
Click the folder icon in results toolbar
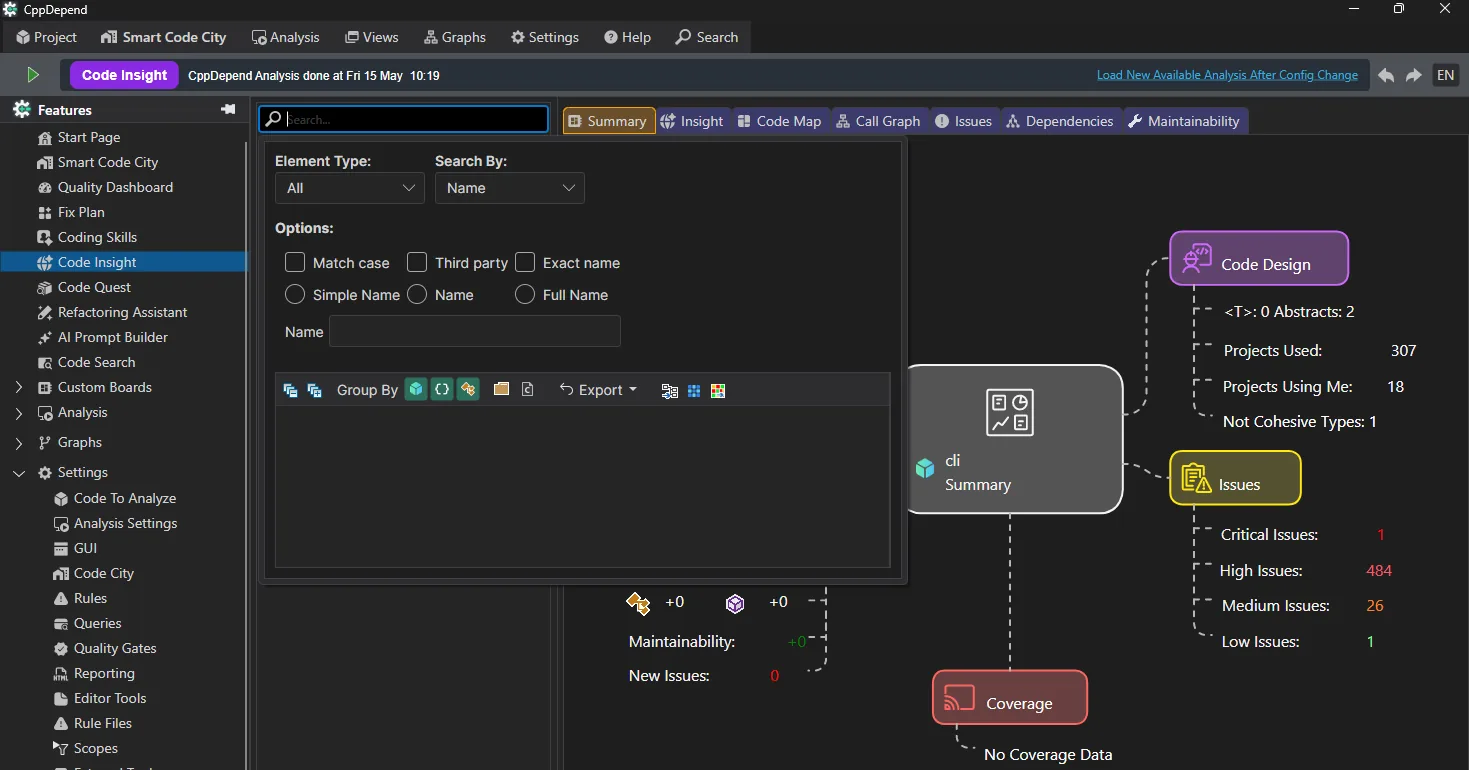click(x=502, y=389)
